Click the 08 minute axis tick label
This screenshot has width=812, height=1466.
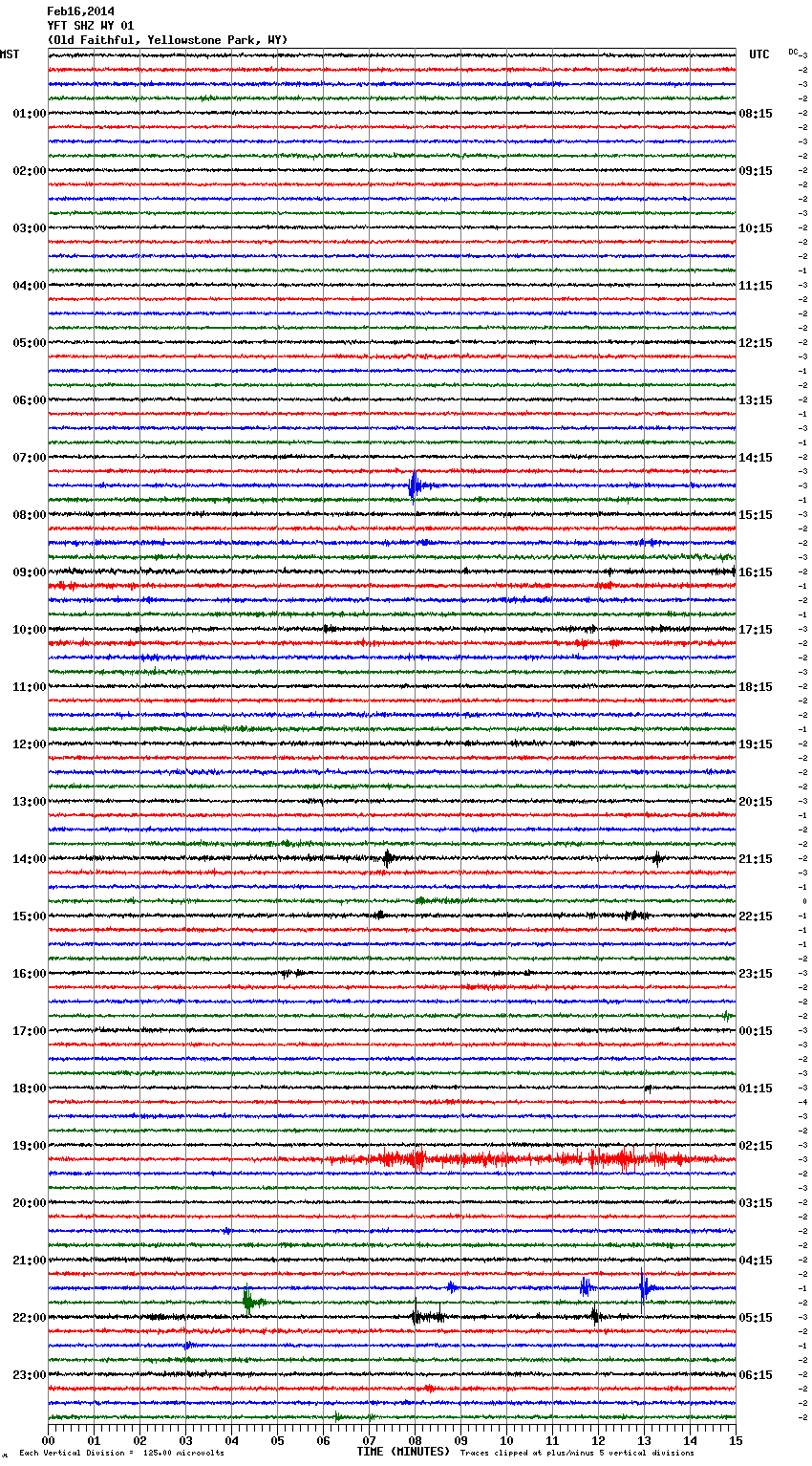click(415, 1441)
